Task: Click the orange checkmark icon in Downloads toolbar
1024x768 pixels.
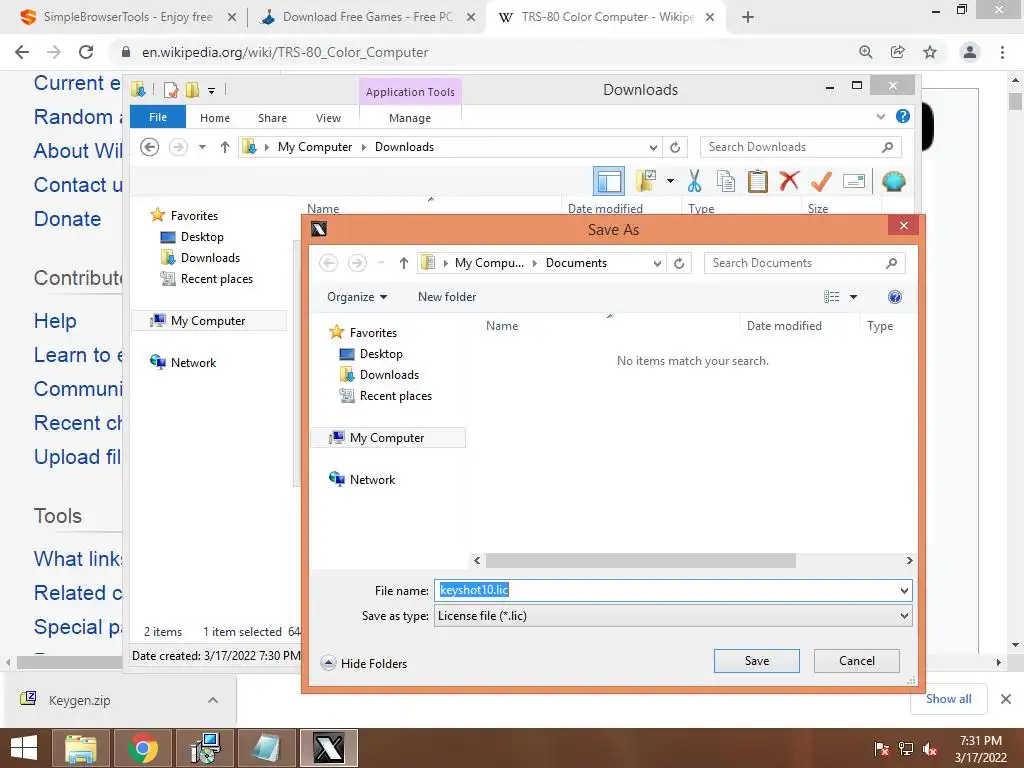Action: coord(821,181)
